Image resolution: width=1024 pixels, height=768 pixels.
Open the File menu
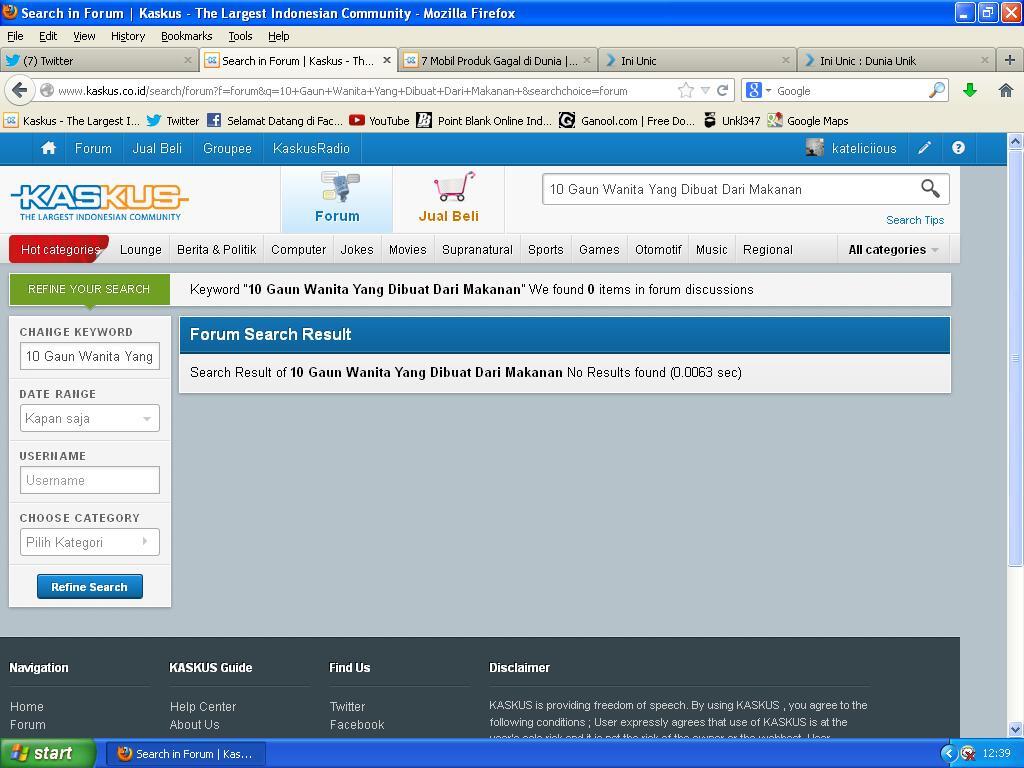tap(15, 36)
